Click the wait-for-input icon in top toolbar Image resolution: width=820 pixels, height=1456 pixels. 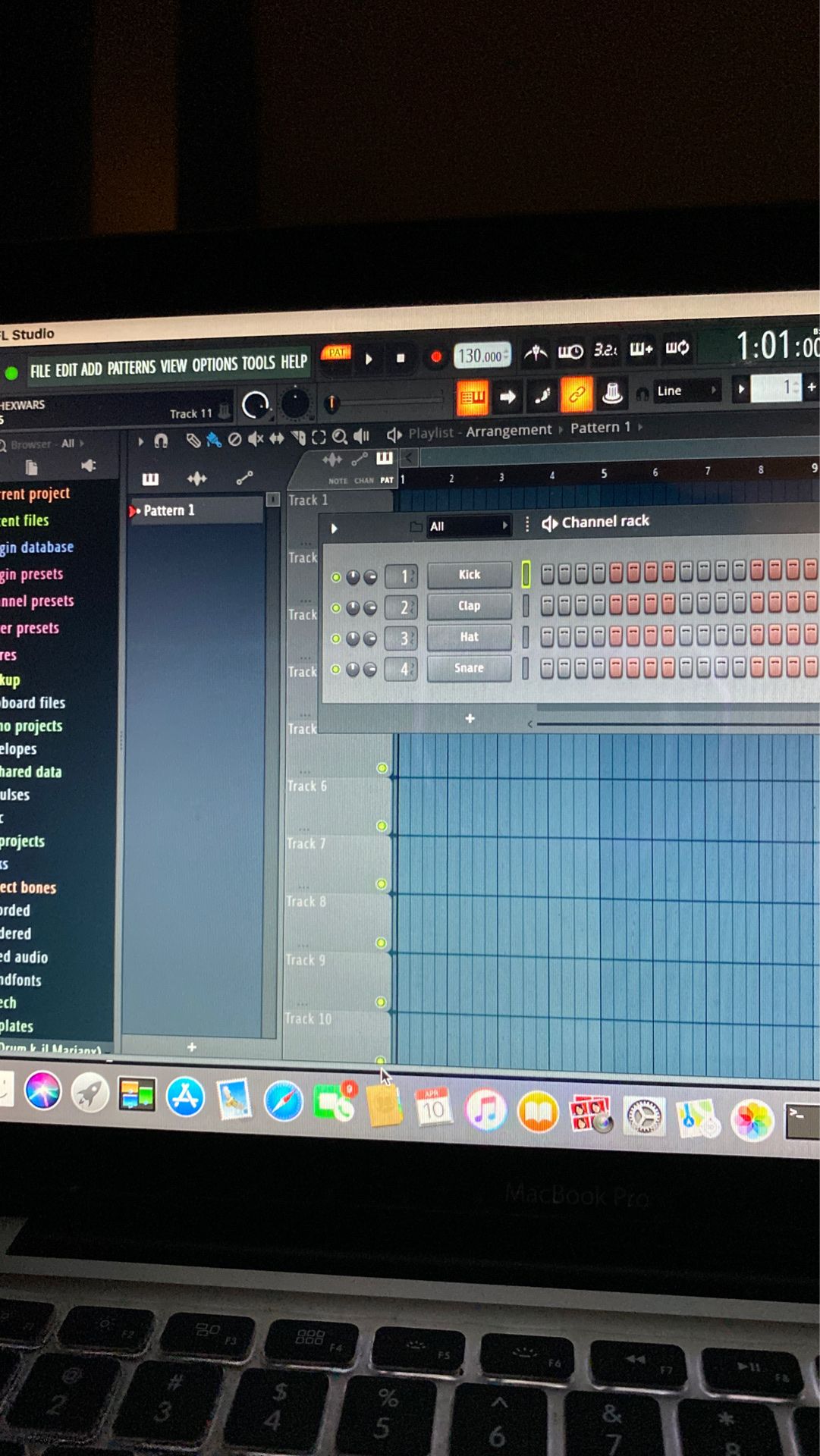pos(570,351)
